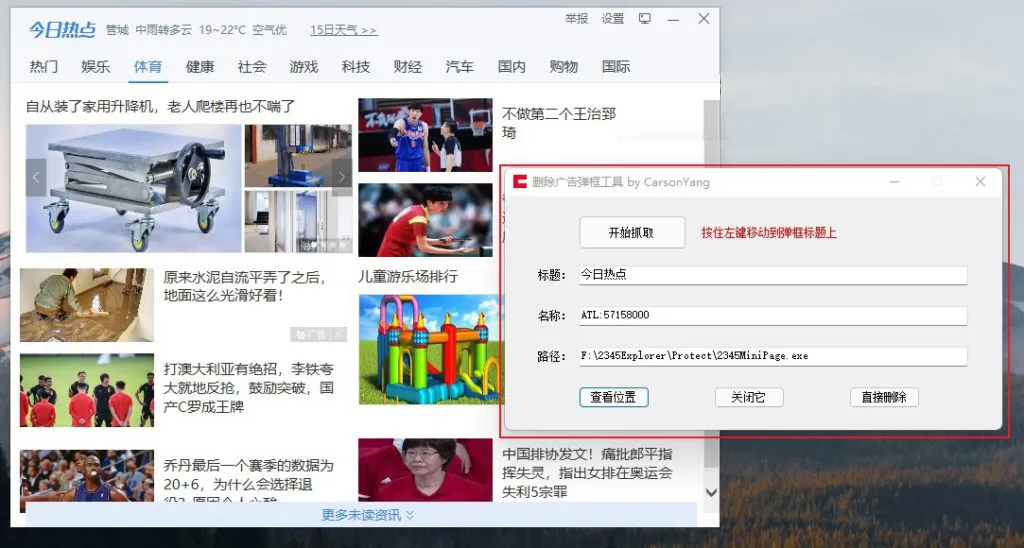Click the 开始抓取 button
The image size is (1024, 548).
632,233
